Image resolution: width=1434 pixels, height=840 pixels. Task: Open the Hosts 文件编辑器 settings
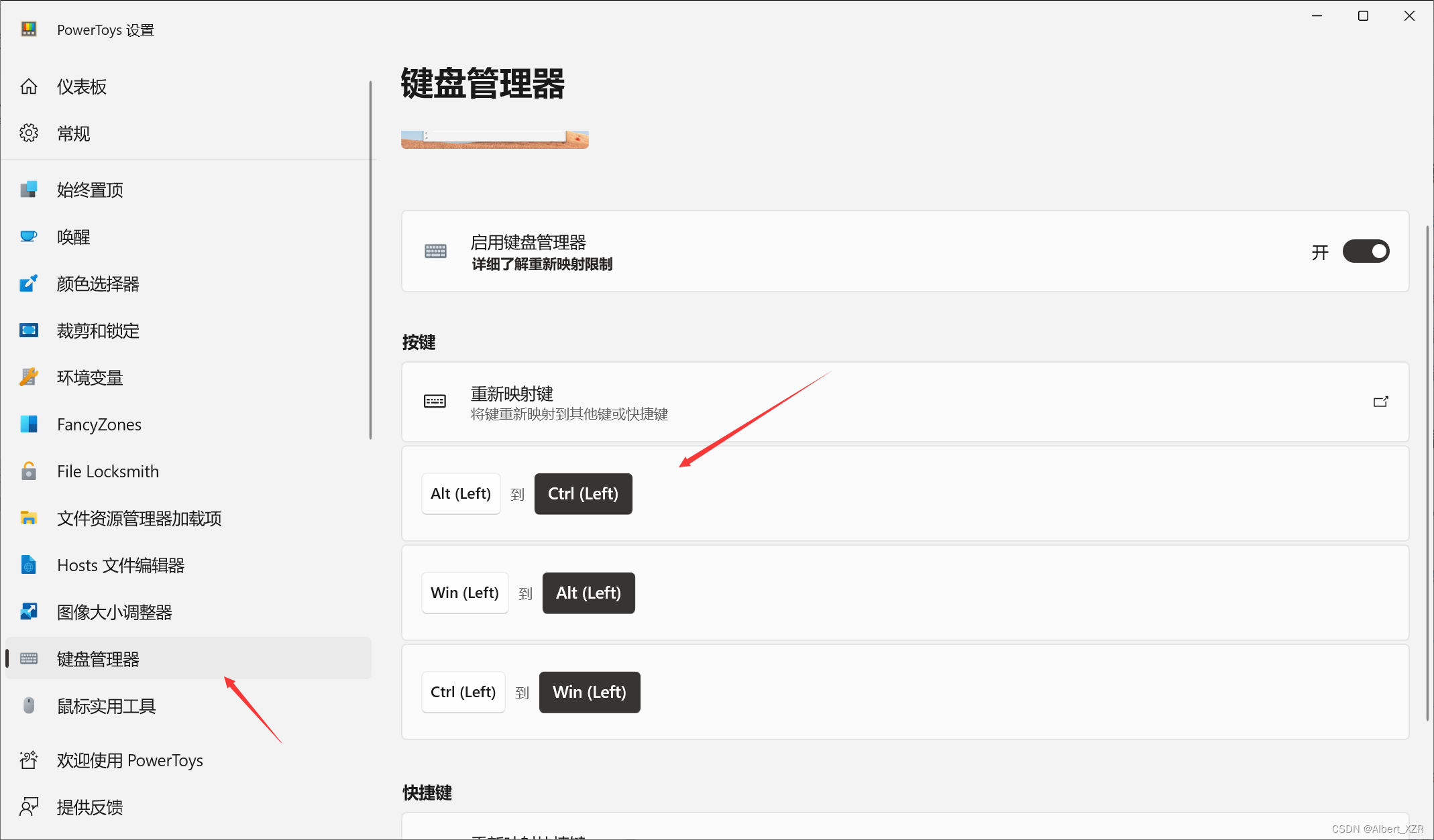point(121,565)
